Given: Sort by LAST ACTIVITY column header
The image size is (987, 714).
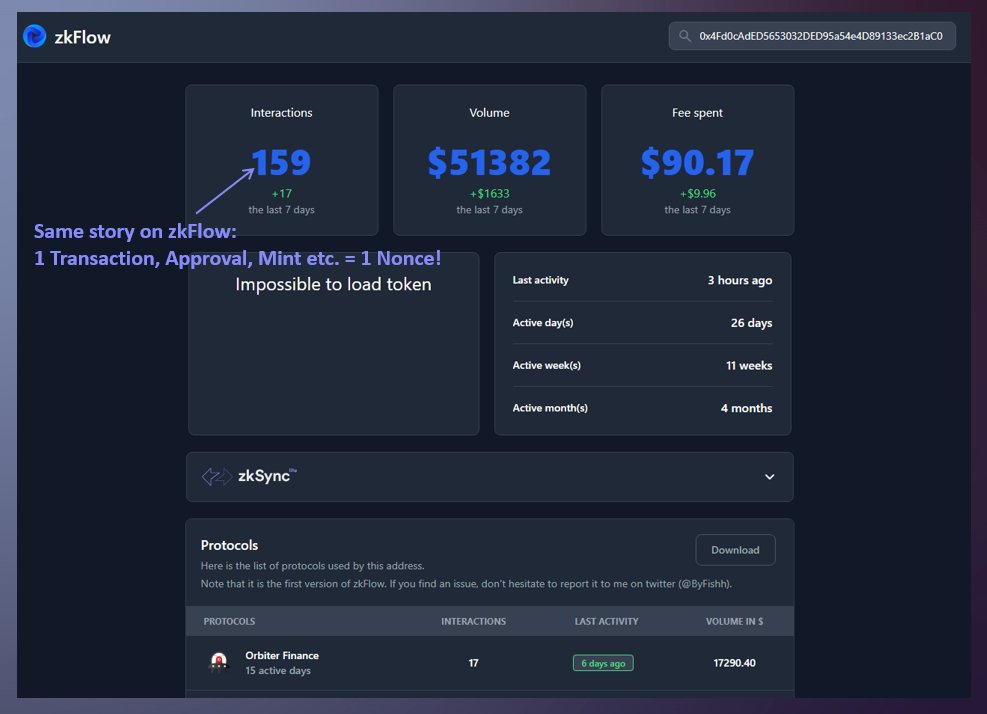Looking at the screenshot, I should [606, 621].
